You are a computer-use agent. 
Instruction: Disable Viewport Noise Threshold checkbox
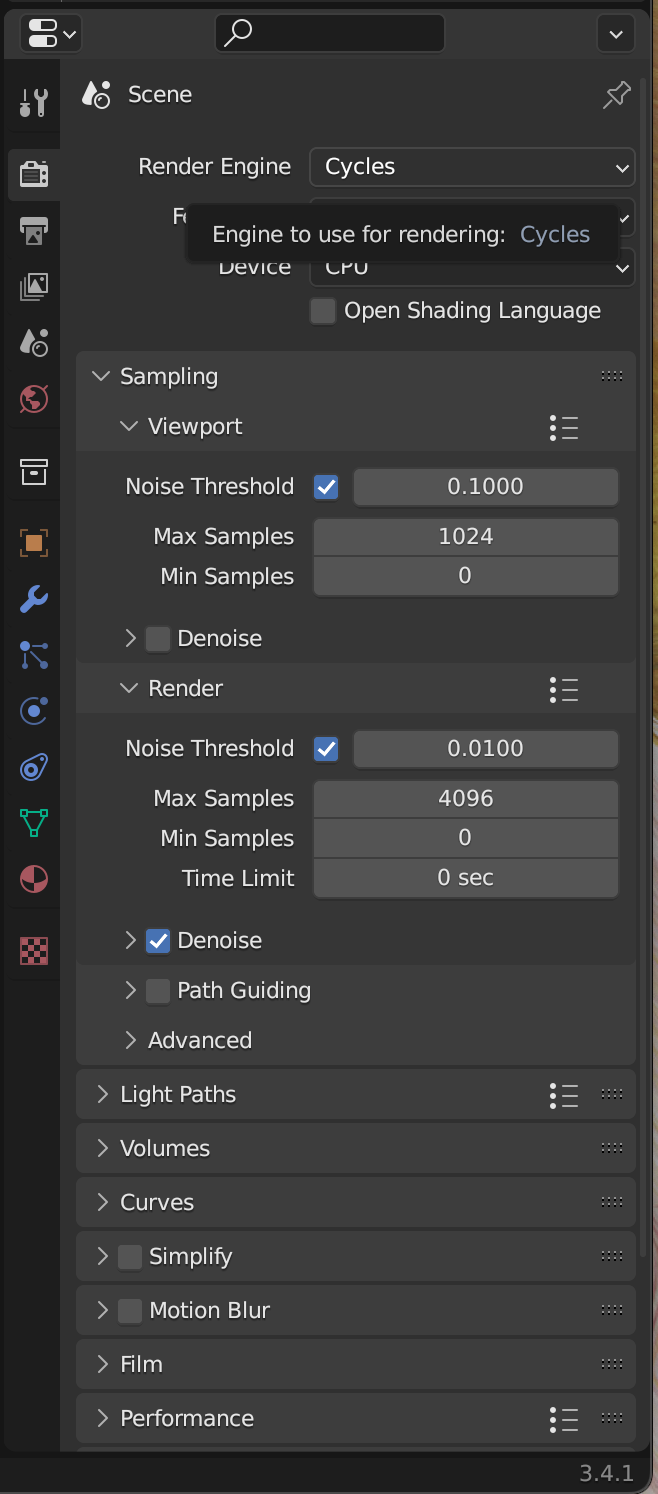(326, 487)
